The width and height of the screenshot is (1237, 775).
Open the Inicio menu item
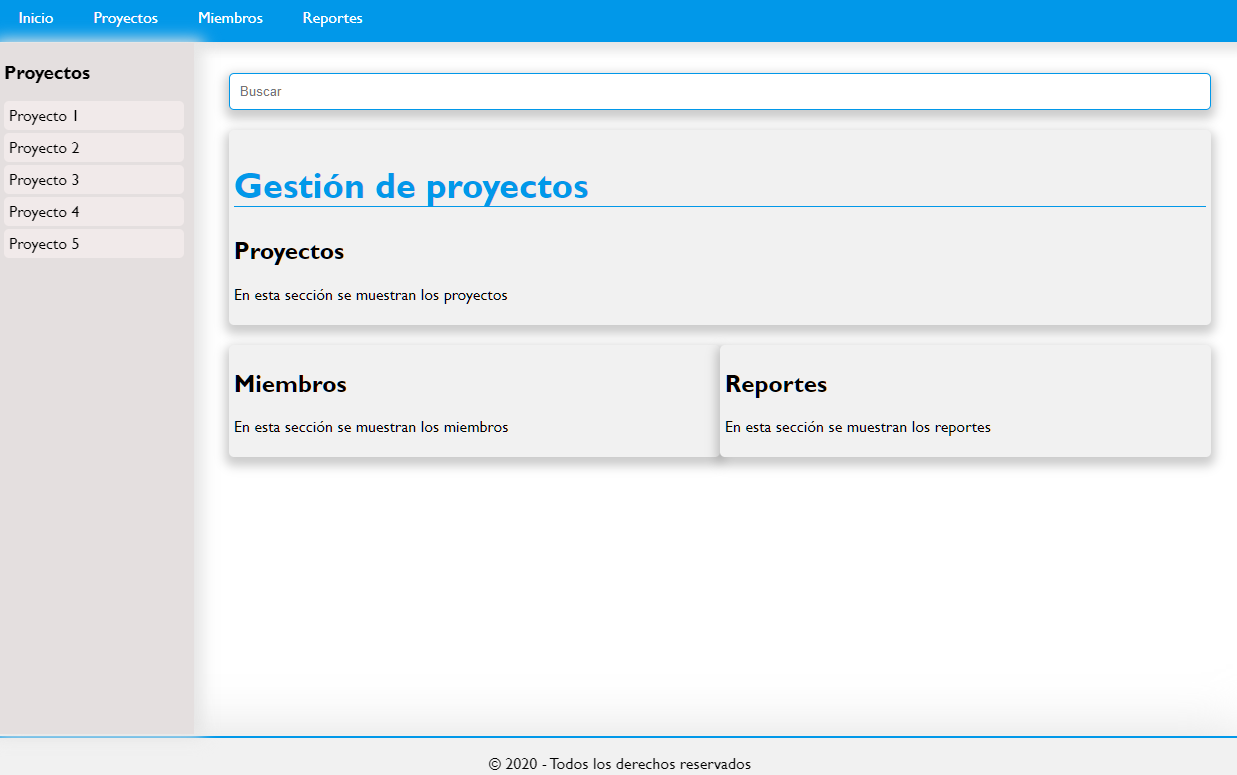point(35,18)
